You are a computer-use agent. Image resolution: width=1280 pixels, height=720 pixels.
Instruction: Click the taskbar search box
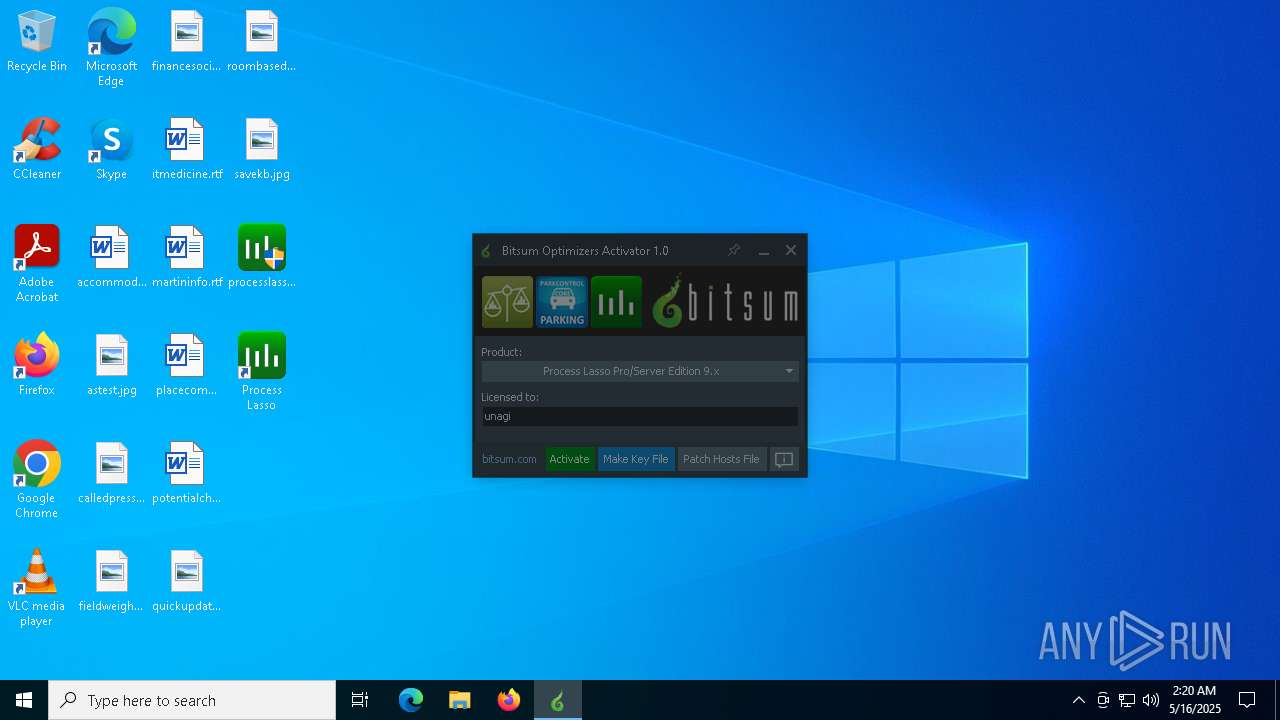pos(192,700)
